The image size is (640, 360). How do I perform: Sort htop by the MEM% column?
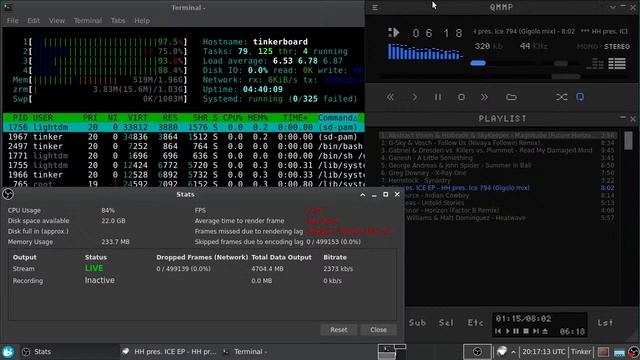258,118
